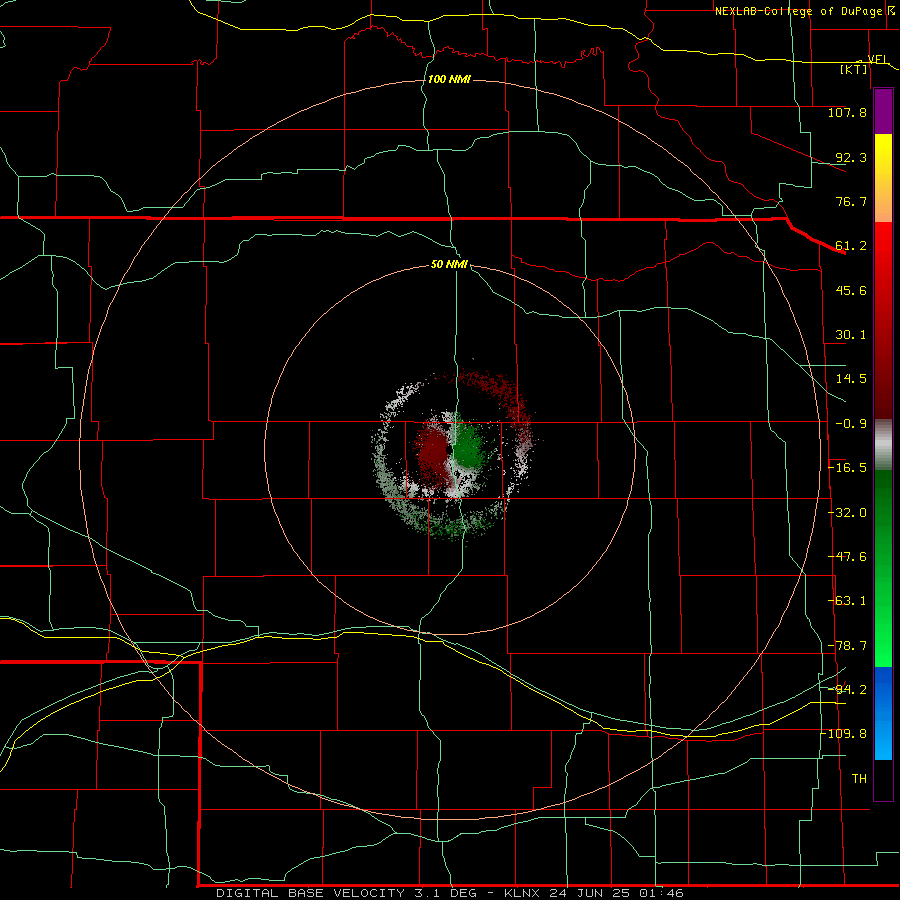Click the purple segment of velocity color bar
The width and height of the screenshot is (900, 900).
tap(883, 112)
